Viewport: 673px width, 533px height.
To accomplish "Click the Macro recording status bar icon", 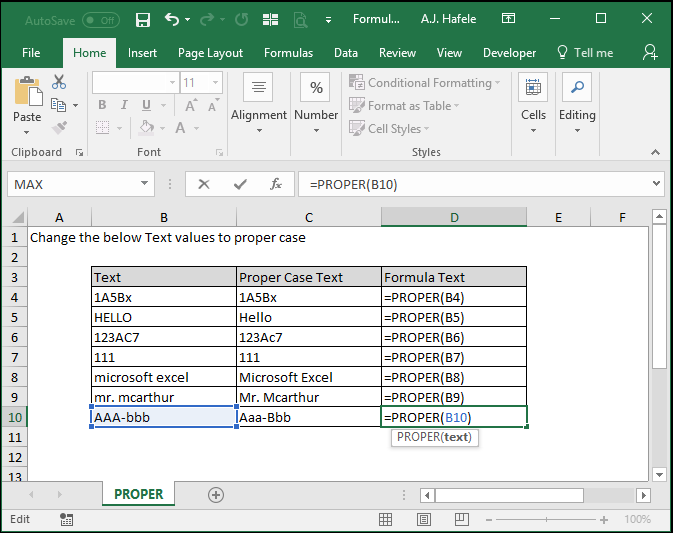I will pyautogui.click(x=66, y=519).
